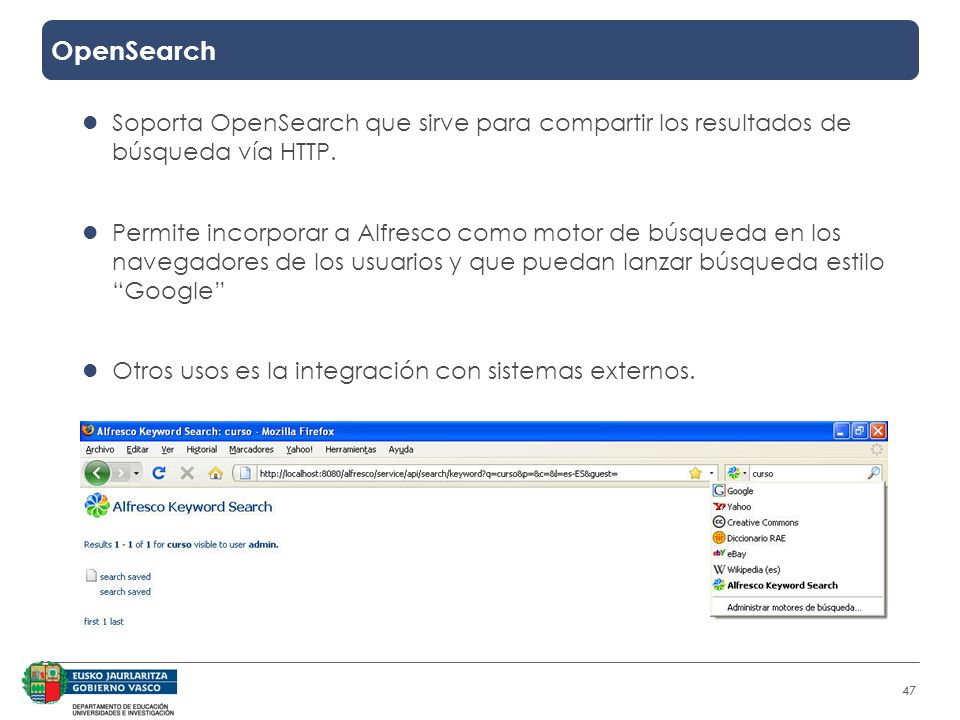Select Creative Commons search engine
Viewport: 960px width, 720px height.
click(x=797, y=523)
